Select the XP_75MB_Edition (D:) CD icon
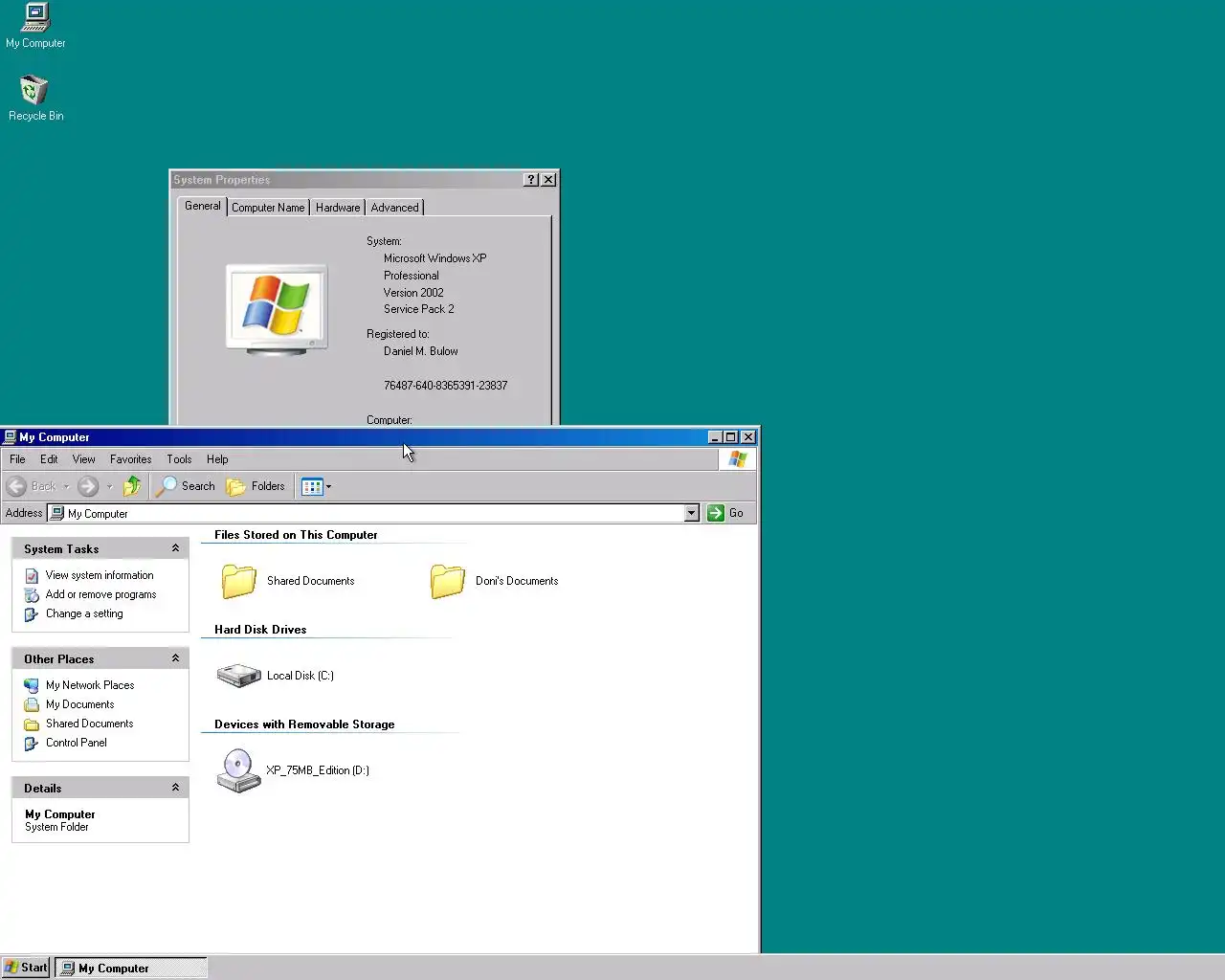This screenshot has width=1225, height=980. point(238,770)
